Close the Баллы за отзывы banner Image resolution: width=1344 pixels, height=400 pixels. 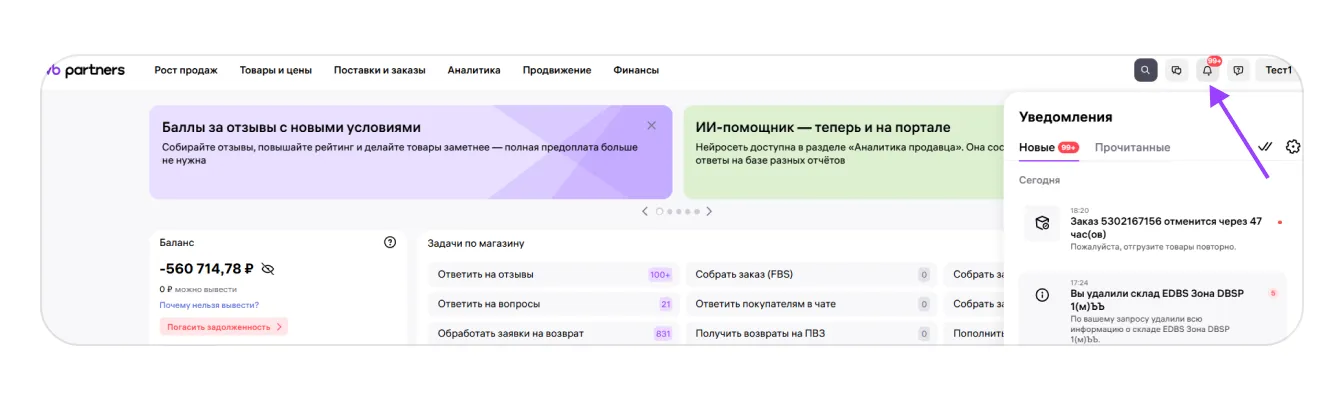pos(652,126)
